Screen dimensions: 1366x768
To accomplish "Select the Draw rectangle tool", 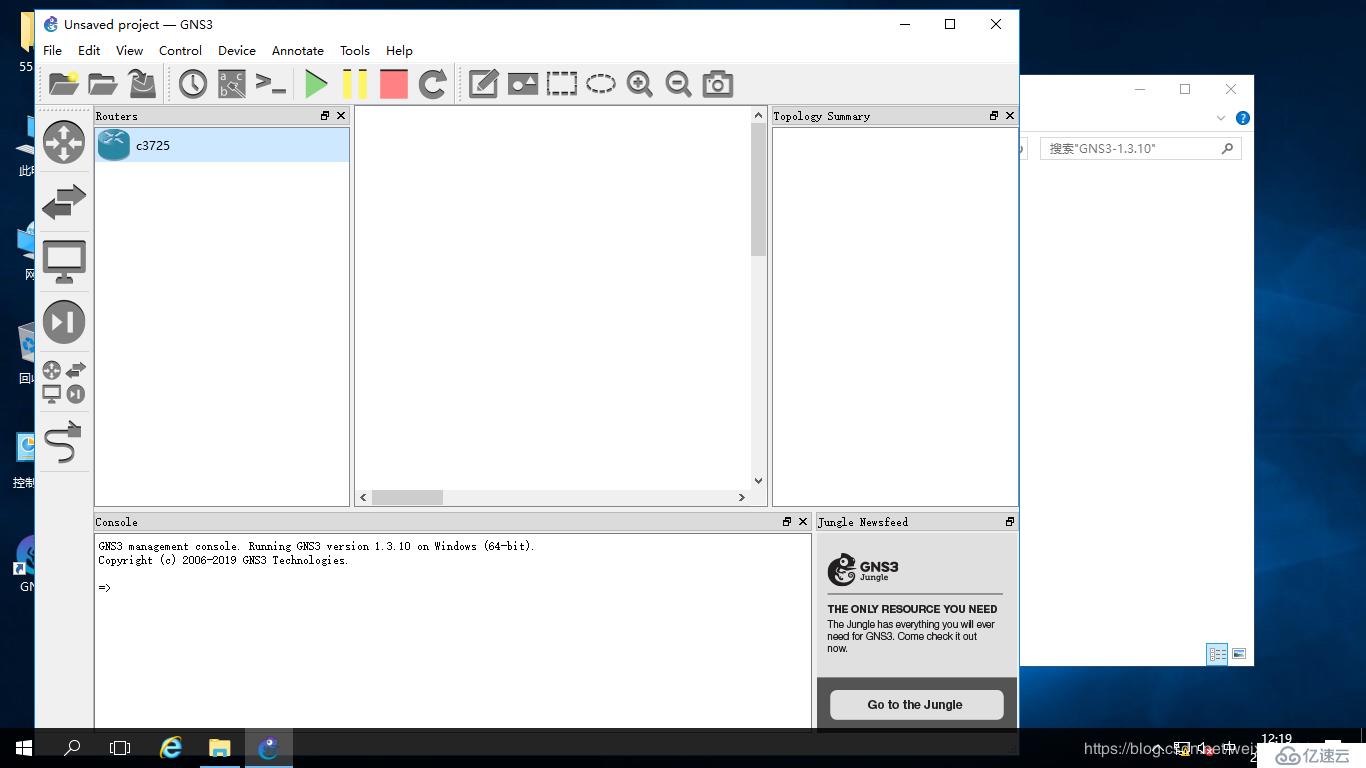I will [x=562, y=84].
